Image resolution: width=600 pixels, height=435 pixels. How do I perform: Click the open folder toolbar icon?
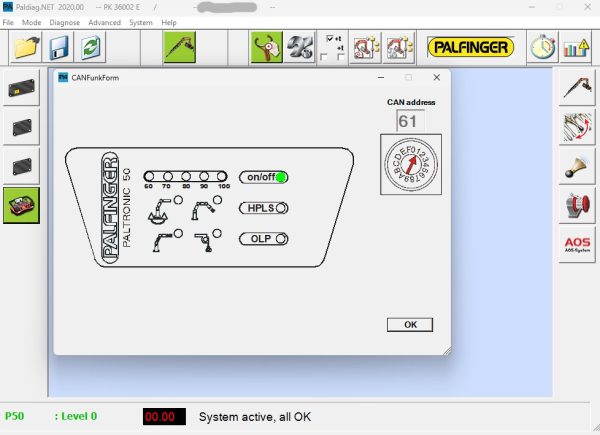(25, 47)
